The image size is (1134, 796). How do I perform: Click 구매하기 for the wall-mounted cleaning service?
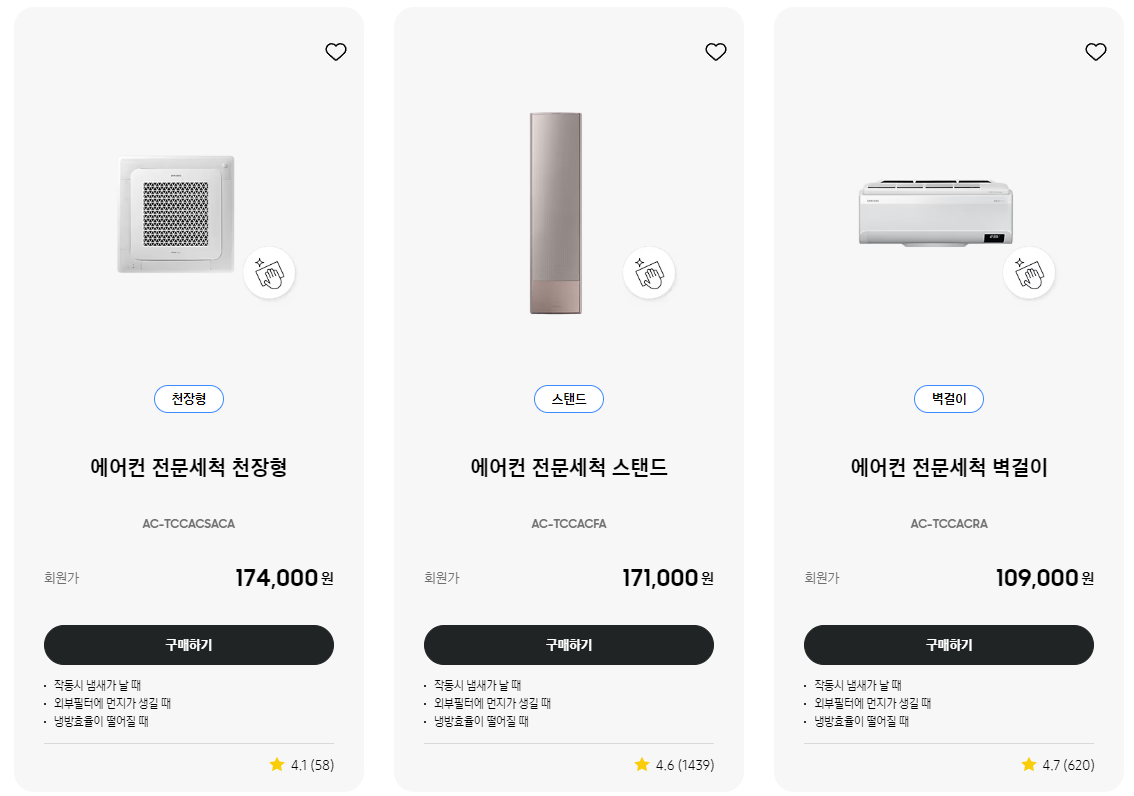pyautogui.click(x=948, y=645)
